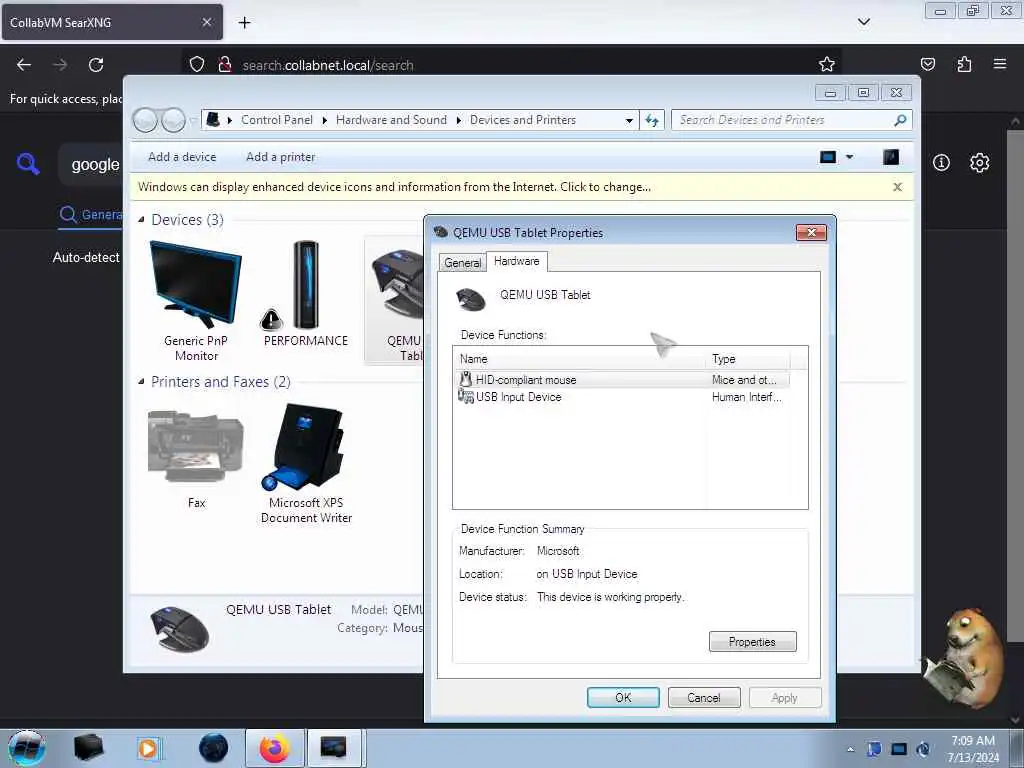The height and width of the screenshot is (768, 1024).
Task: Open Firefox from the taskbar
Action: point(274,748)
